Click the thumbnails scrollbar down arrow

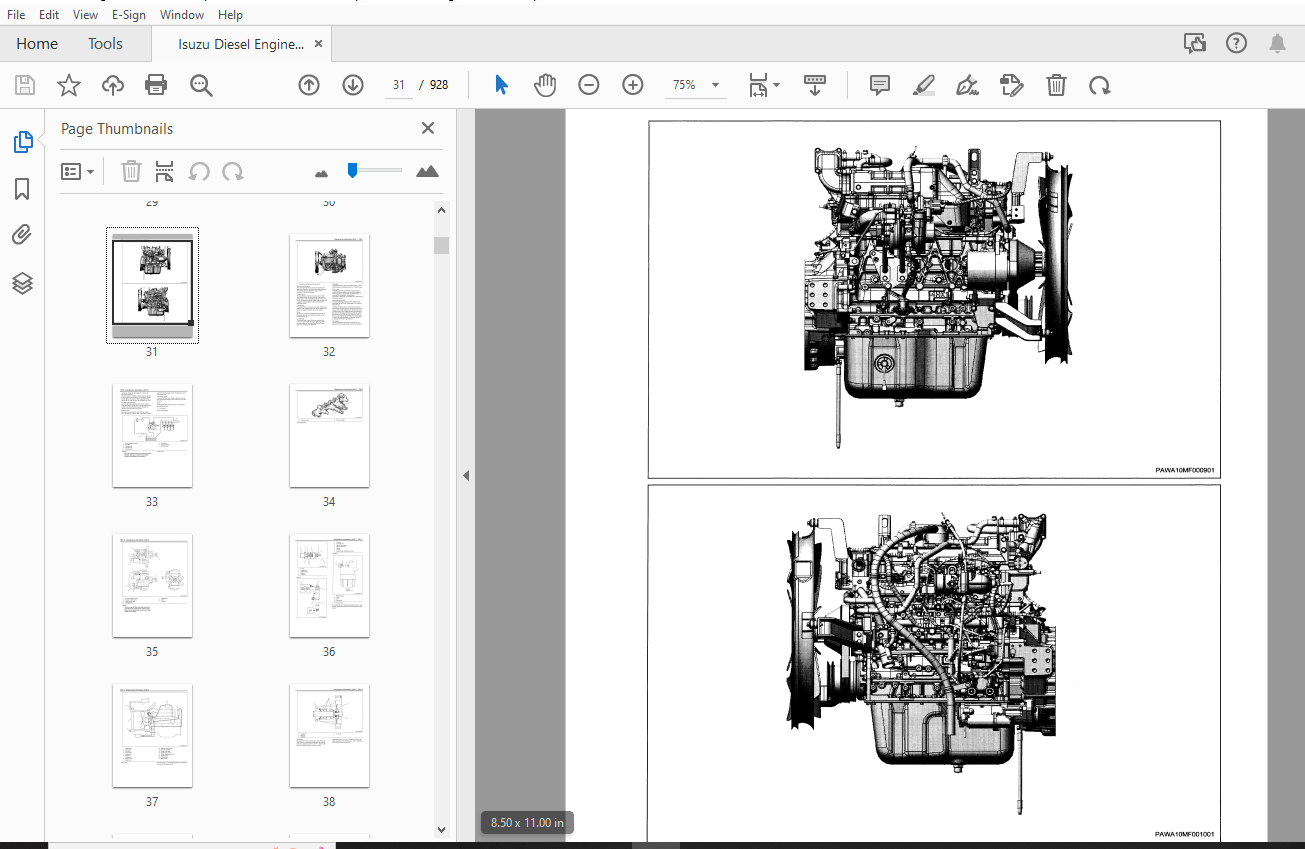tap(442, 829)
